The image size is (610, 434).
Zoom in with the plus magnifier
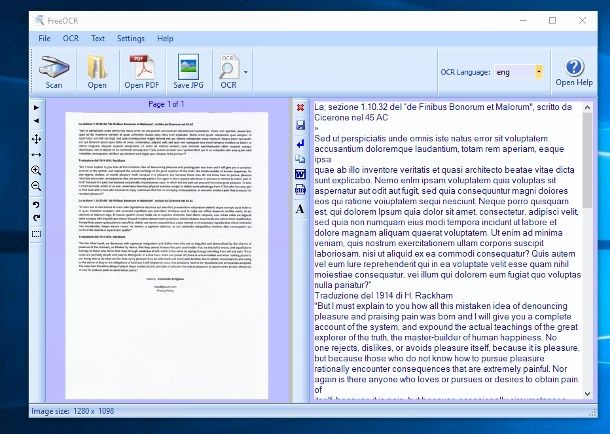pos(37,170)
